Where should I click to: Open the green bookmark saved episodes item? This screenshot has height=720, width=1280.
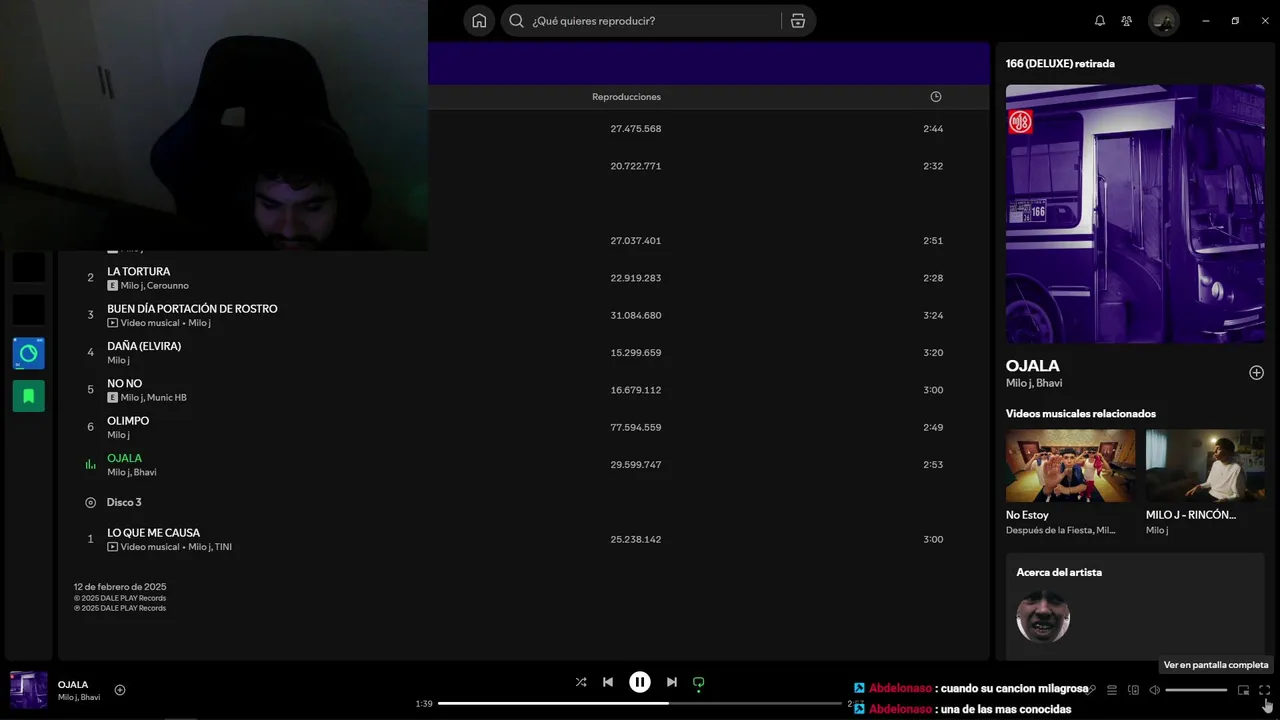click(28, 396)
